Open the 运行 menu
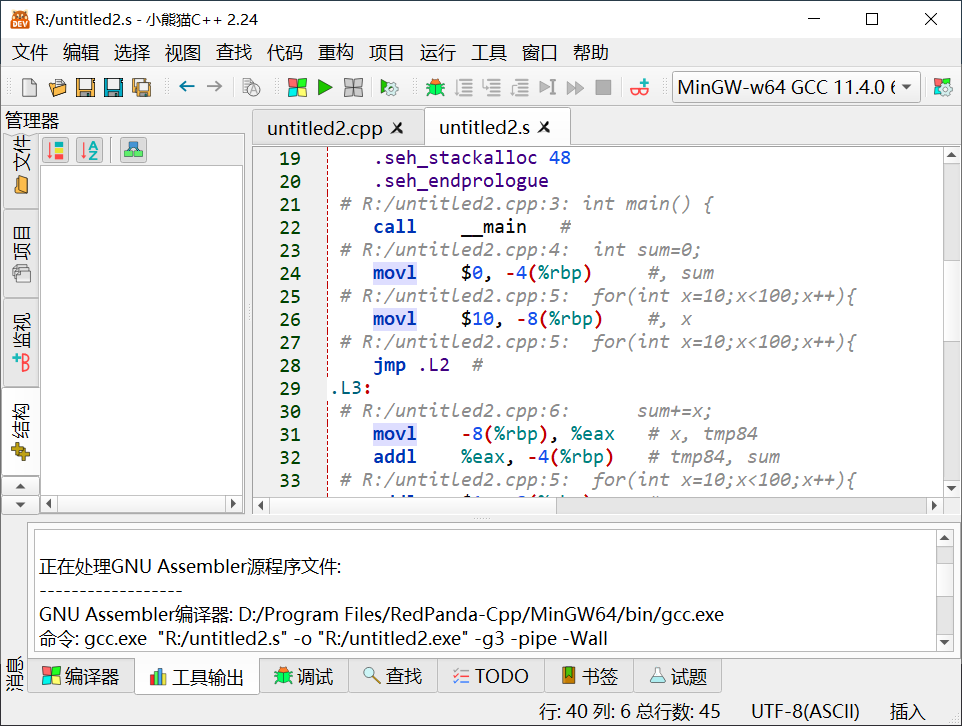 tap(437, 53)
